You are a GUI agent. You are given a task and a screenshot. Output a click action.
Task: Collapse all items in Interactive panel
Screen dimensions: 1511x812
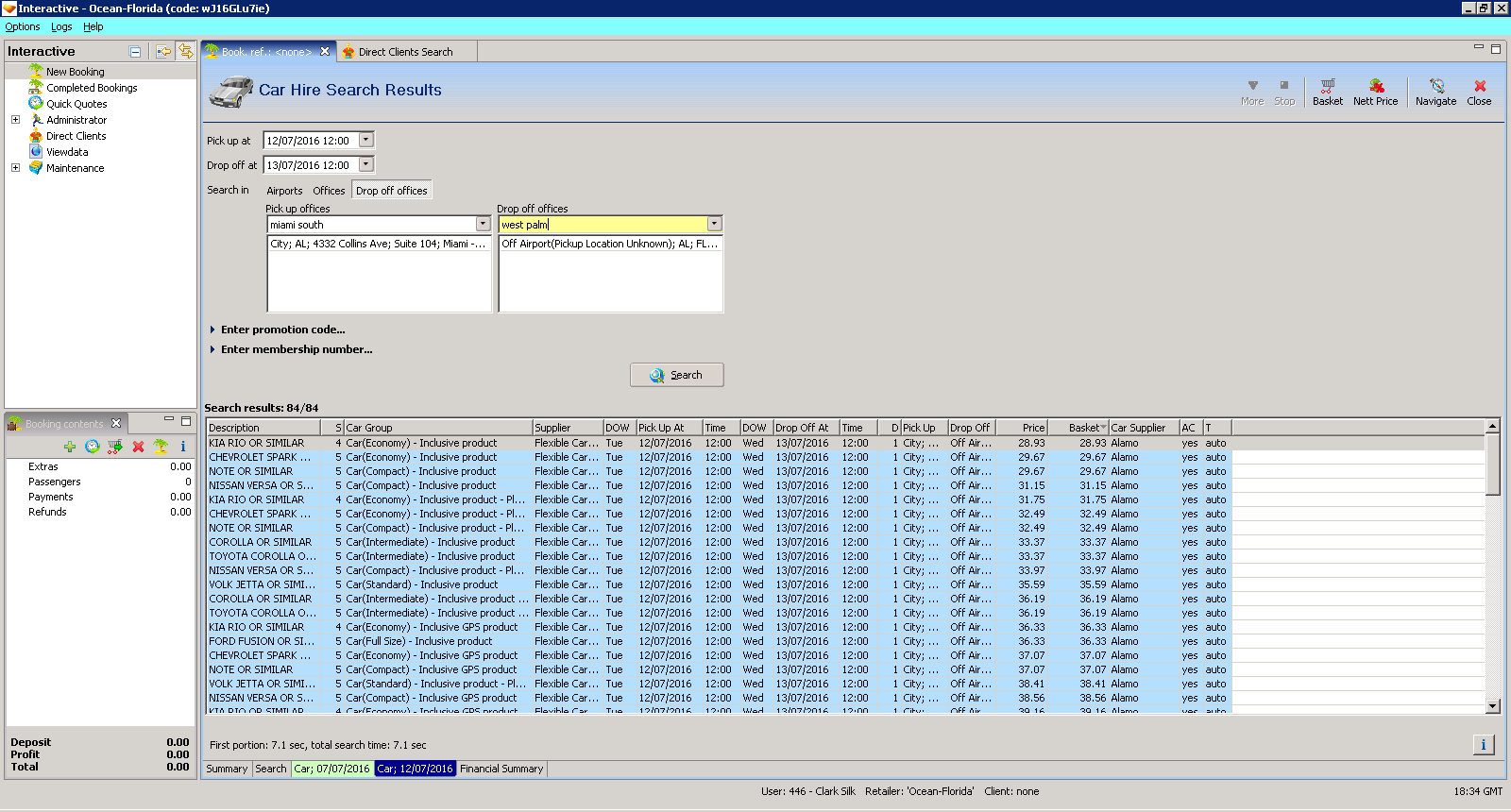[x=135, y=52]
